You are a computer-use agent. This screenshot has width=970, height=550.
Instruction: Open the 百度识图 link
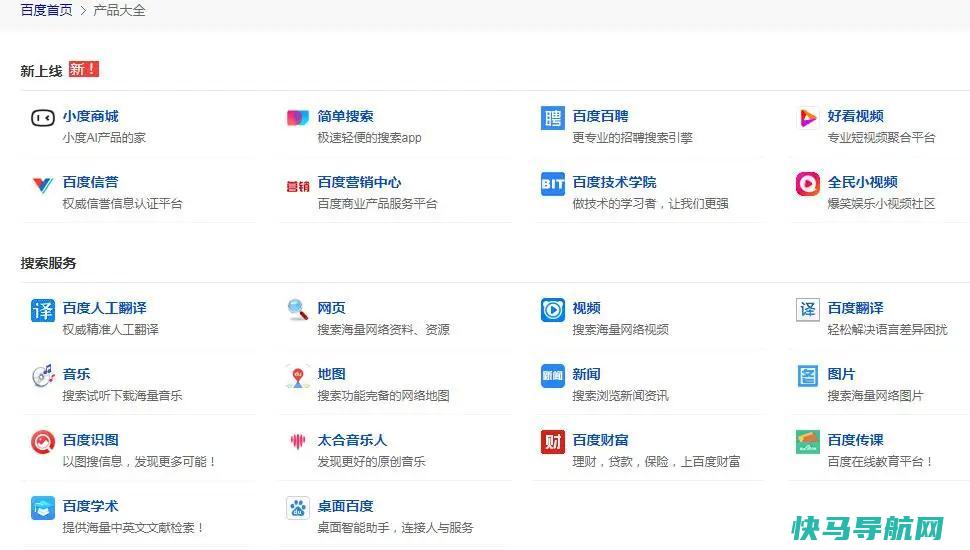point(90,440)
